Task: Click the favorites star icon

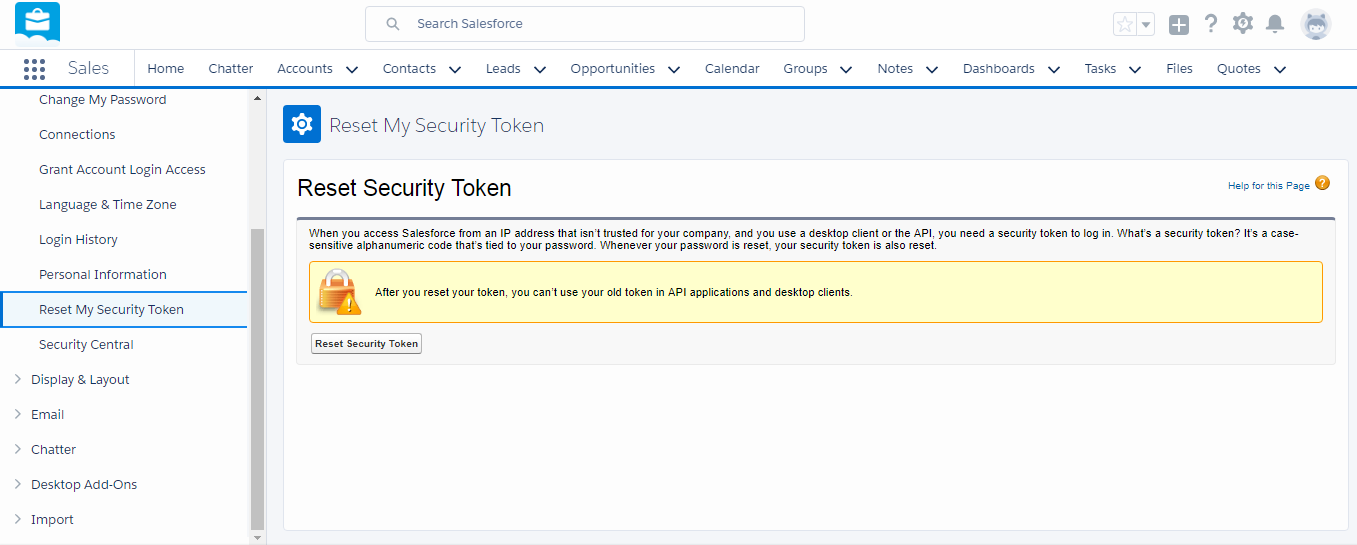Action: [x=1125, y=25]
